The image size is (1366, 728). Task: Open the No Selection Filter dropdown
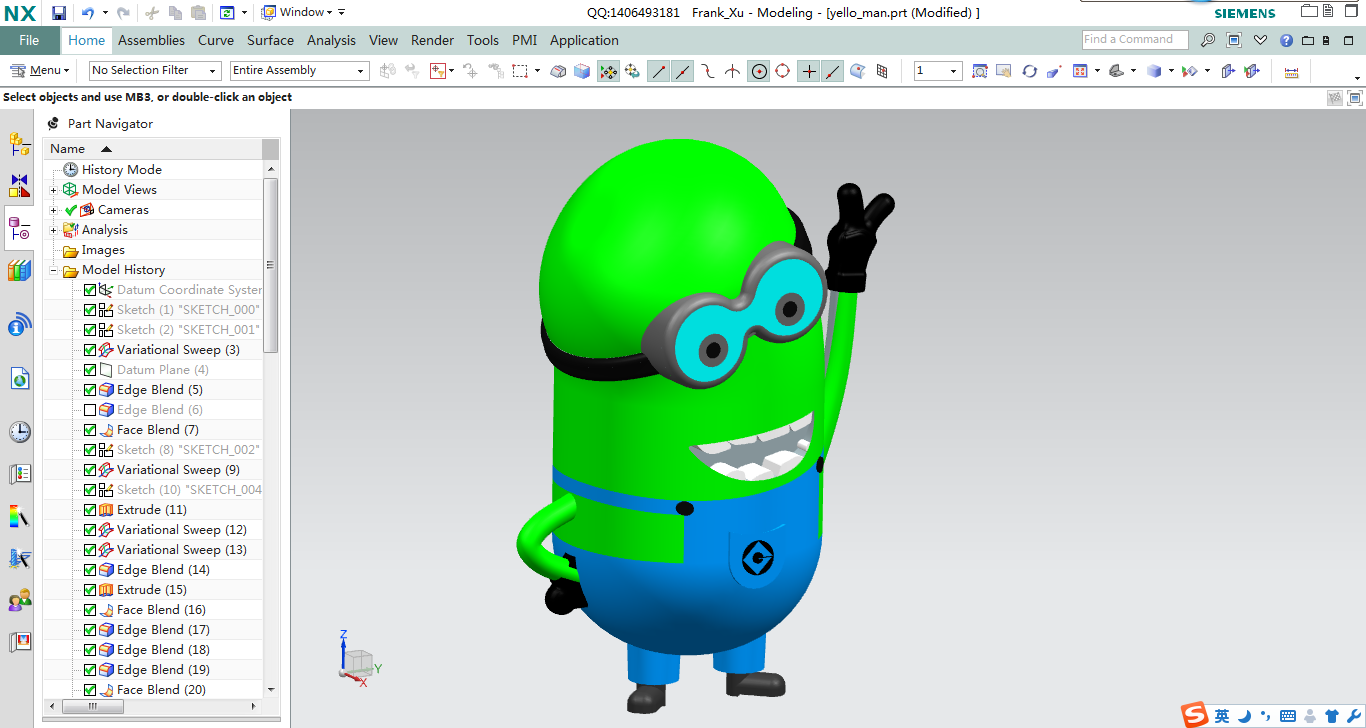pyautogui.click(x=155, y=71)
